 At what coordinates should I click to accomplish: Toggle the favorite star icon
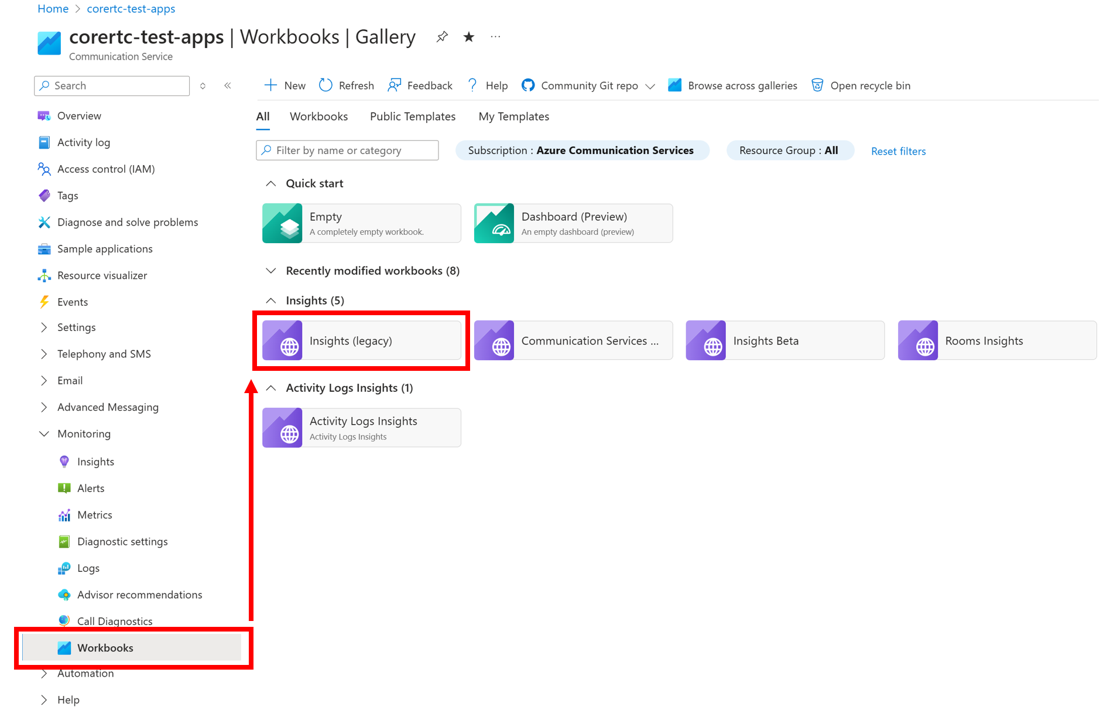pos(469,37)
